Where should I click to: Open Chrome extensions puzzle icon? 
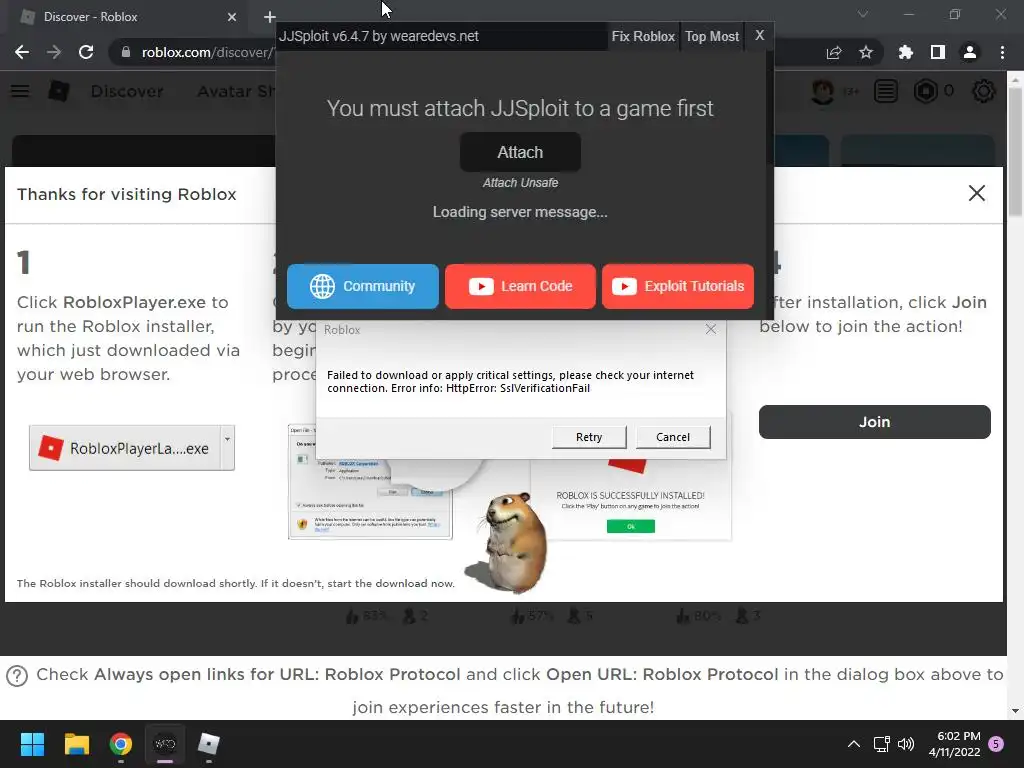coord(905,52)
